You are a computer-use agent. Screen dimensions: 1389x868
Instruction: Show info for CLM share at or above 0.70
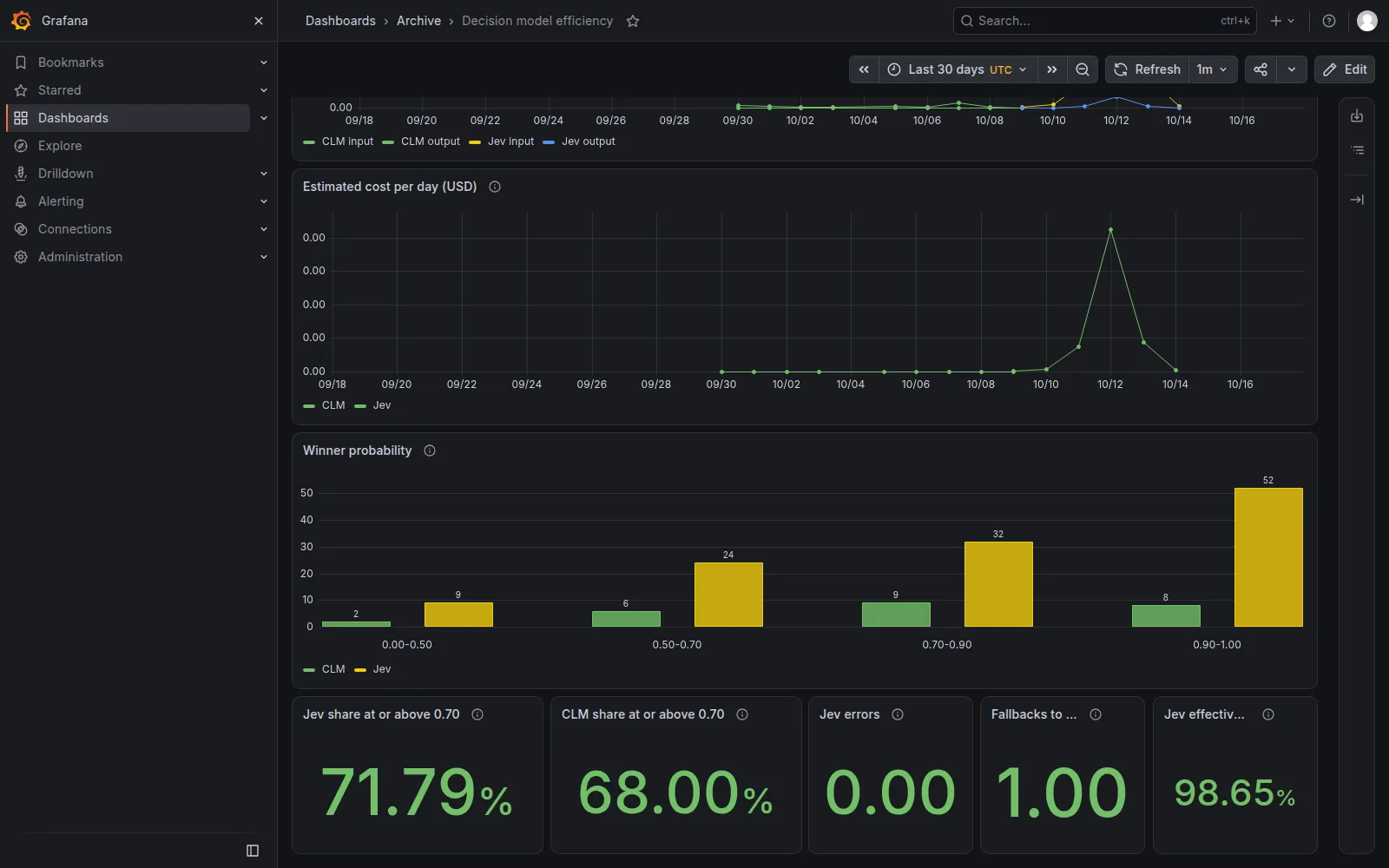(742, 714)
